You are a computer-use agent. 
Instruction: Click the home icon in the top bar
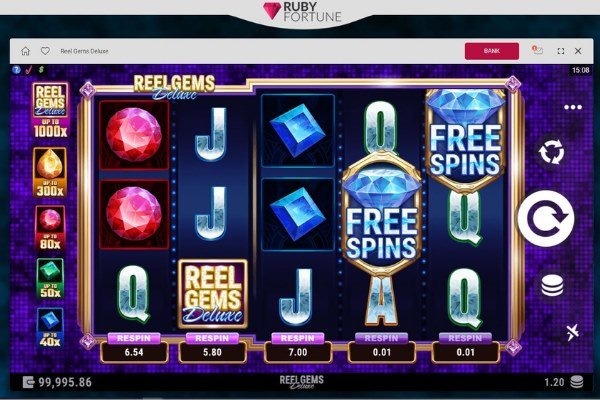coord(25,51)
